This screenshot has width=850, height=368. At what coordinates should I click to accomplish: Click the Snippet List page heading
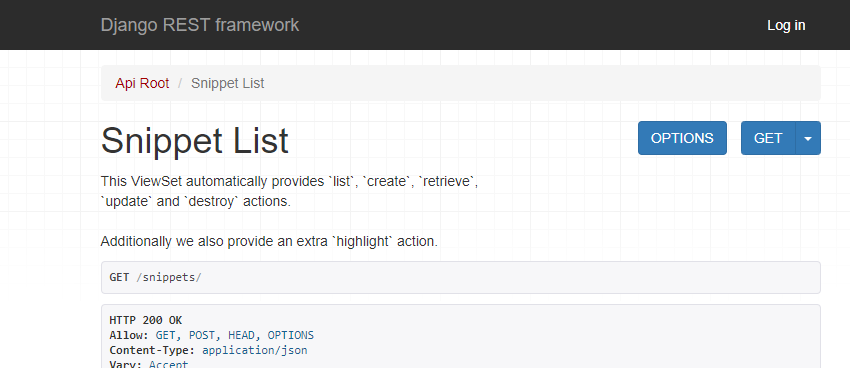[195, 141]
